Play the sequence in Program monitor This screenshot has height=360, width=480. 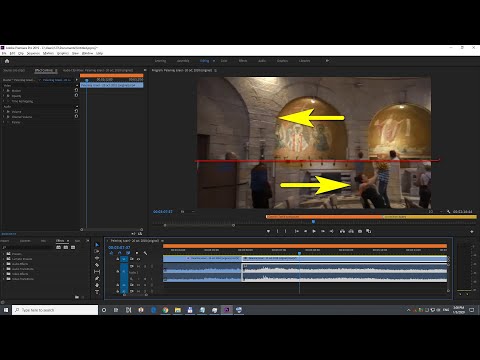(x=314, y=231)
